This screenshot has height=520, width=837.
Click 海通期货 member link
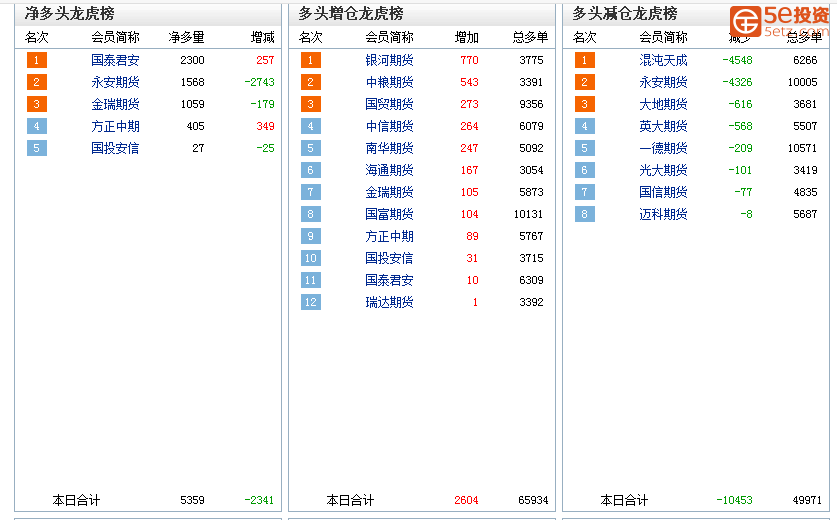click(389, 170)
